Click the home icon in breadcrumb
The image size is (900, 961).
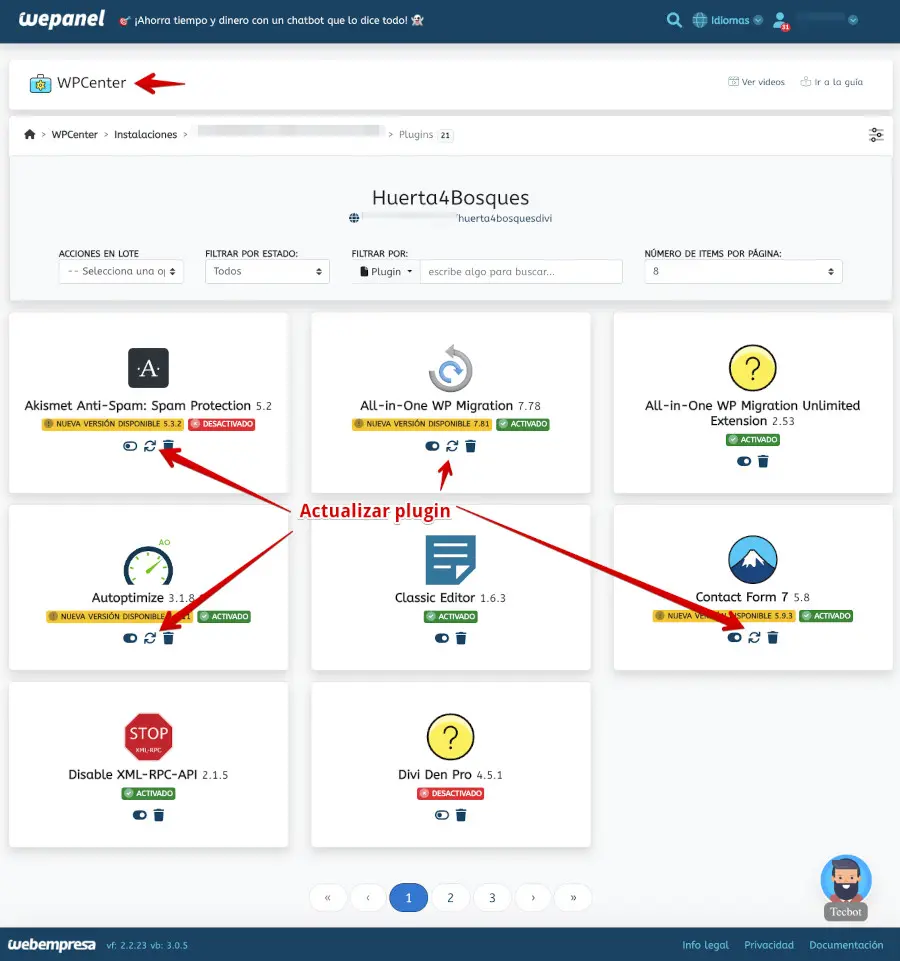pos(29,134)
